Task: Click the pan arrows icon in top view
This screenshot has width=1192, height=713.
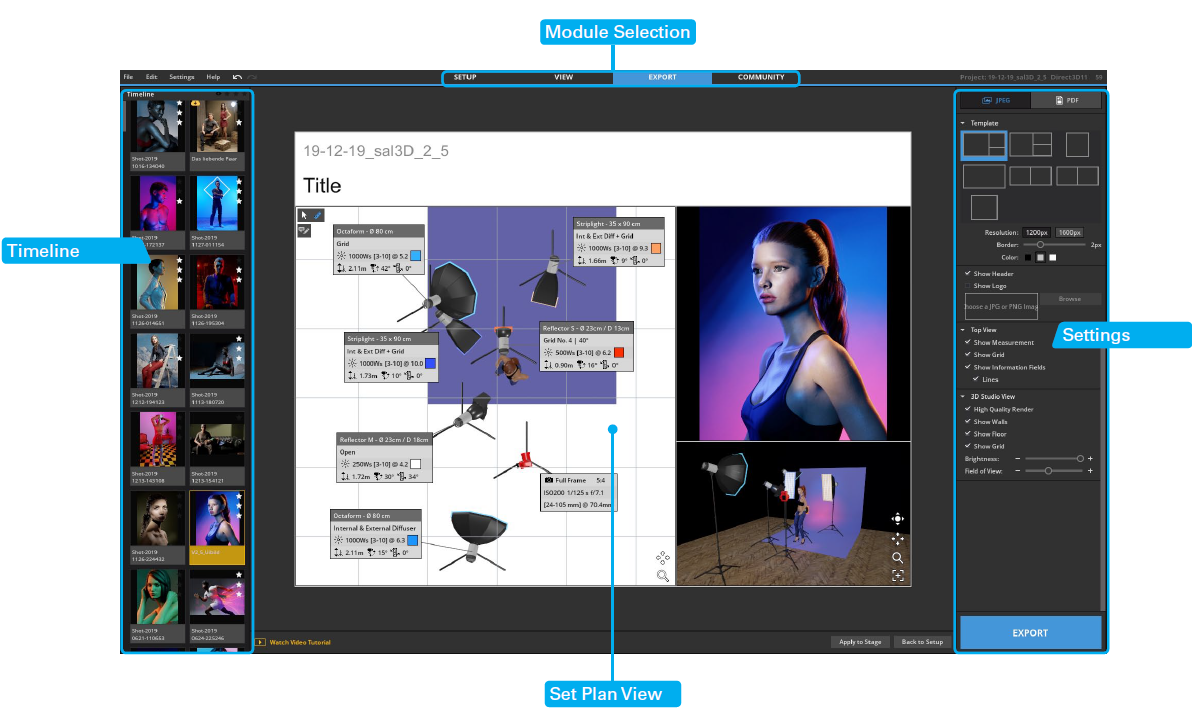Action: tap(662, 558)
